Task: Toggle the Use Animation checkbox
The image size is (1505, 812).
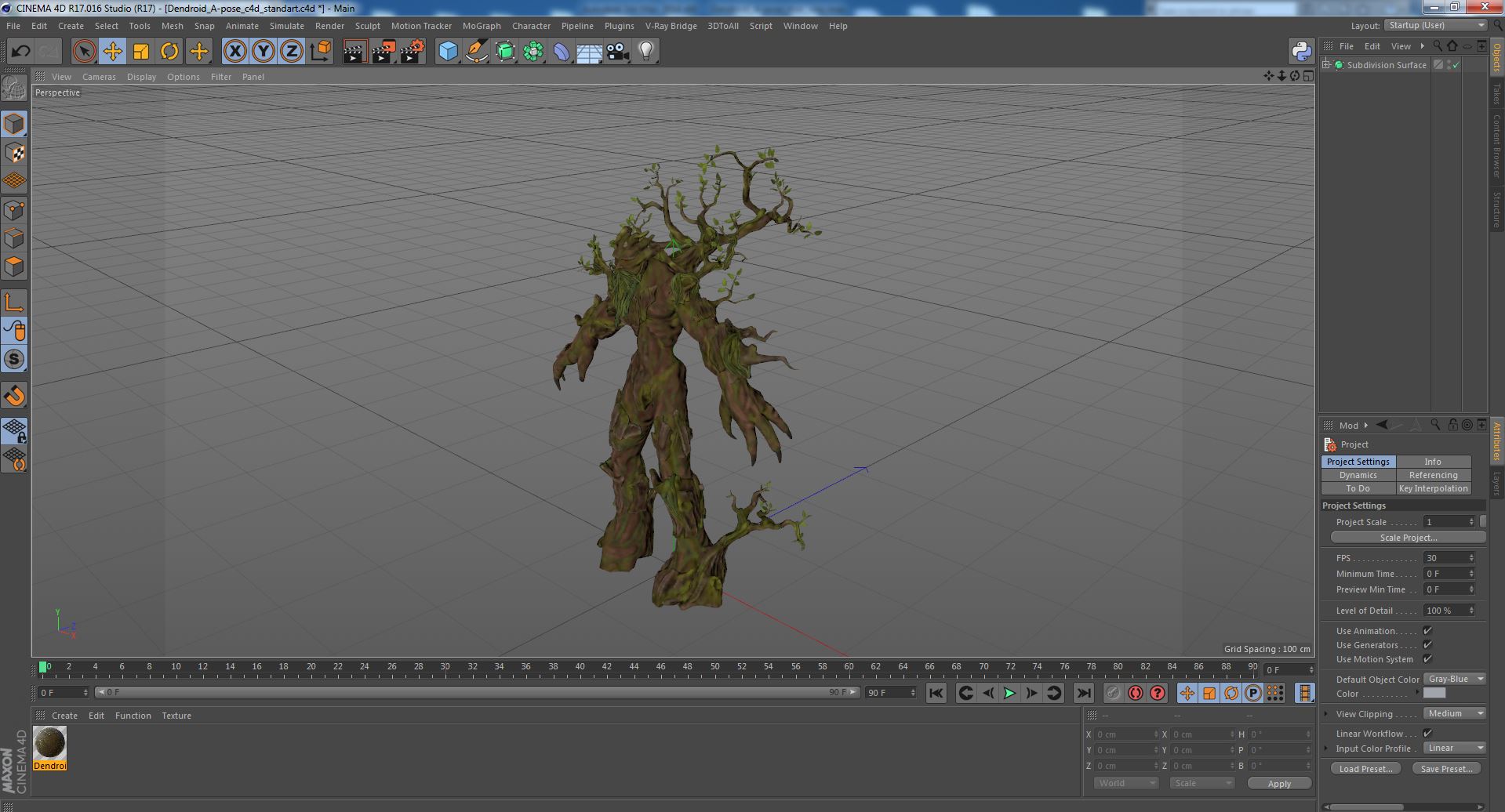Action: pos(1427,631)
